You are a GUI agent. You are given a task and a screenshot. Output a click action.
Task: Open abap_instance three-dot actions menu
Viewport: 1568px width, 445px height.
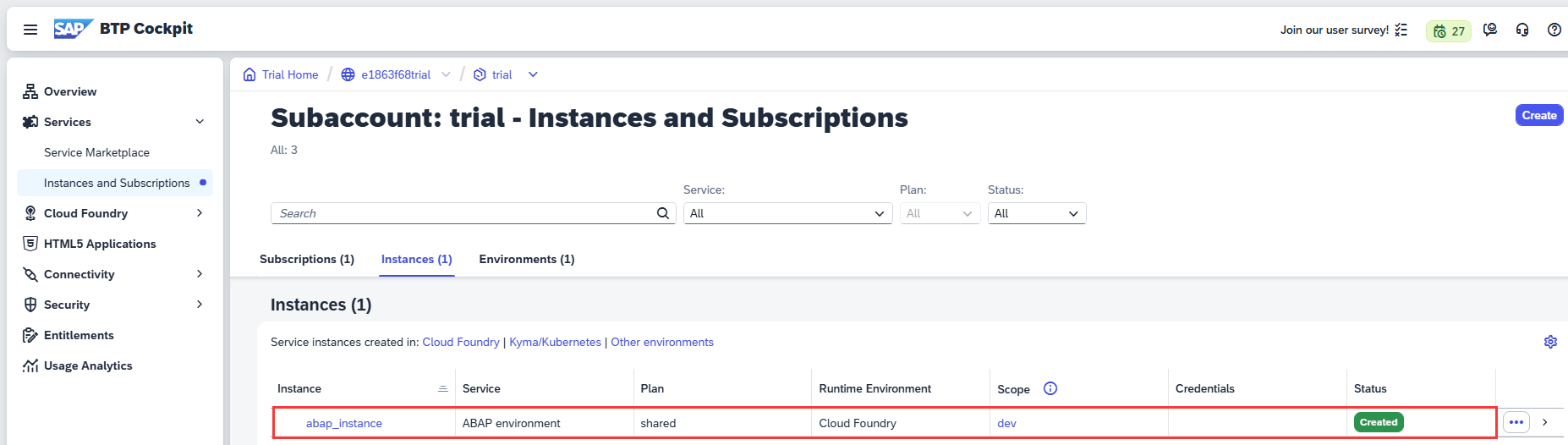pos(1516,422)
